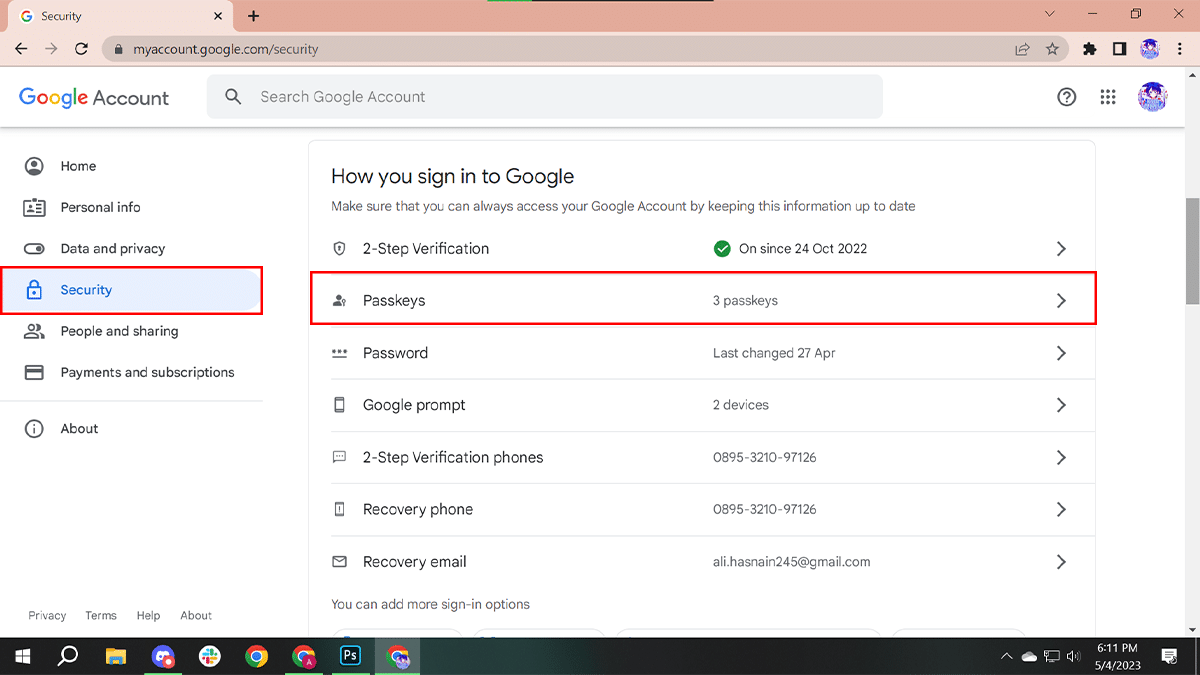Image resolution: width=1200 pixels, height=675 pixels.
Task: Open the Chrome extensions puzzle icon
Action: [1090, 48]
